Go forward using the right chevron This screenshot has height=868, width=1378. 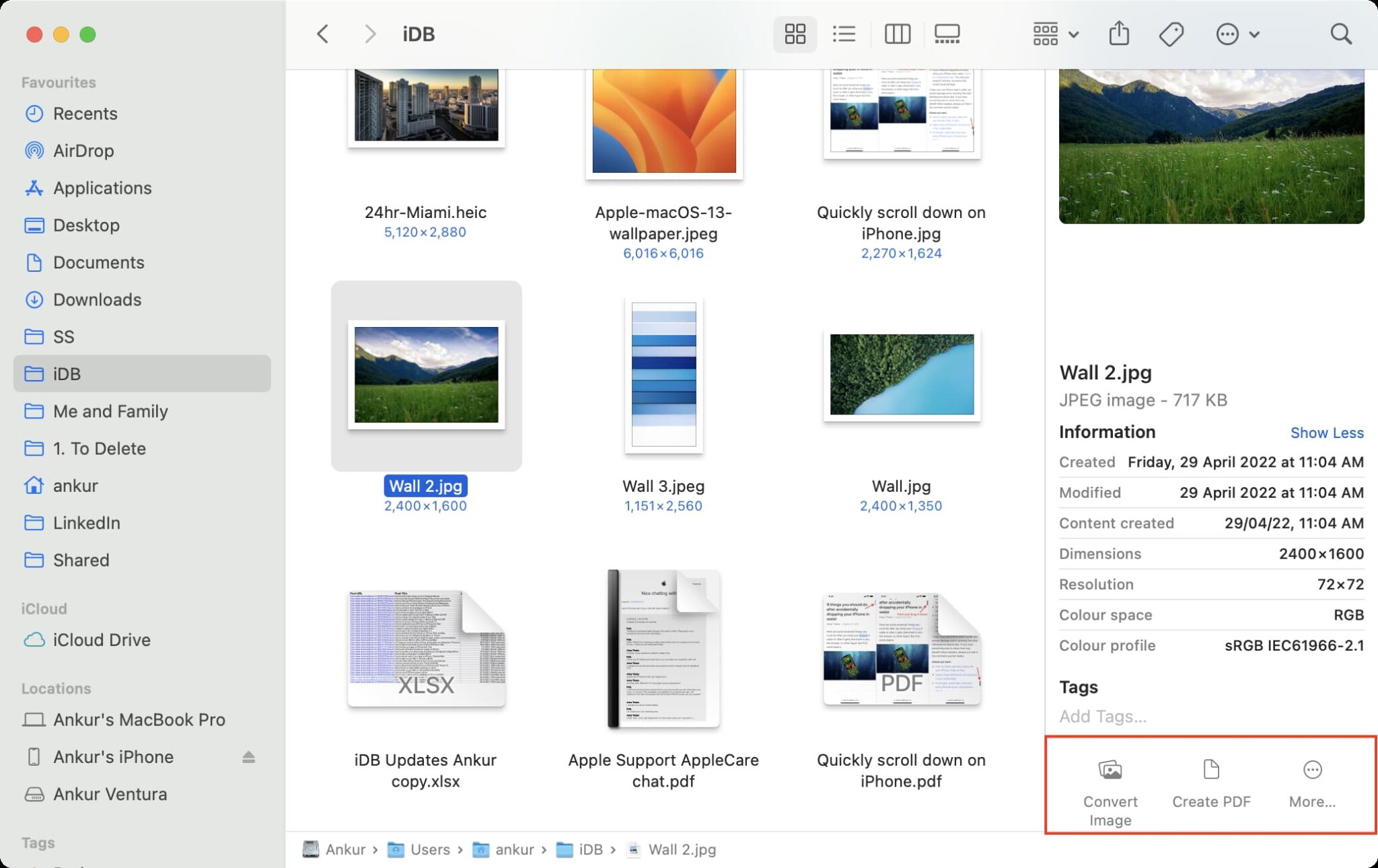[x=369, y=34]
